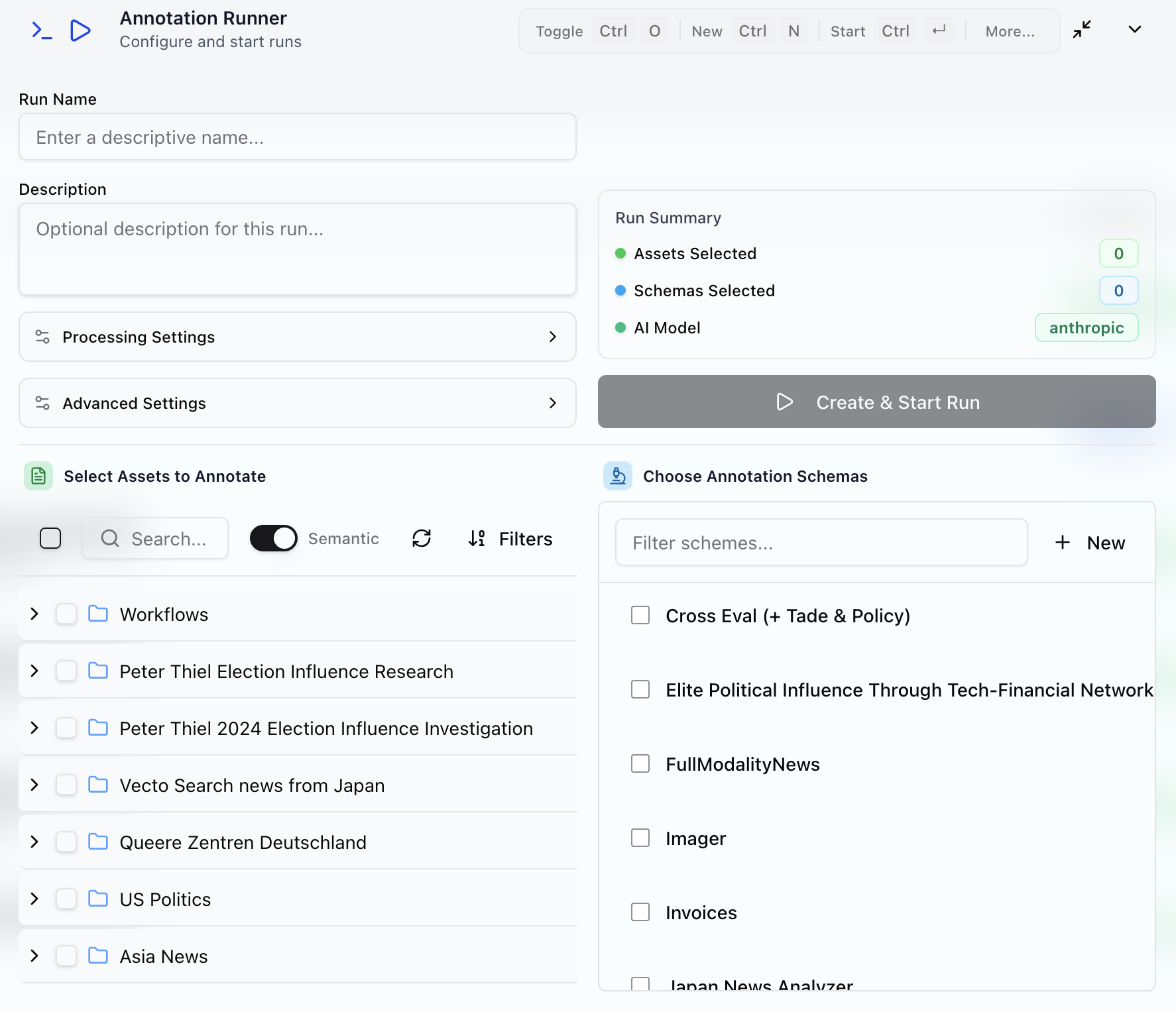Click the play icon on Create & Start Run
The height and width of the screenshot is (1010, 1176).
785,402
